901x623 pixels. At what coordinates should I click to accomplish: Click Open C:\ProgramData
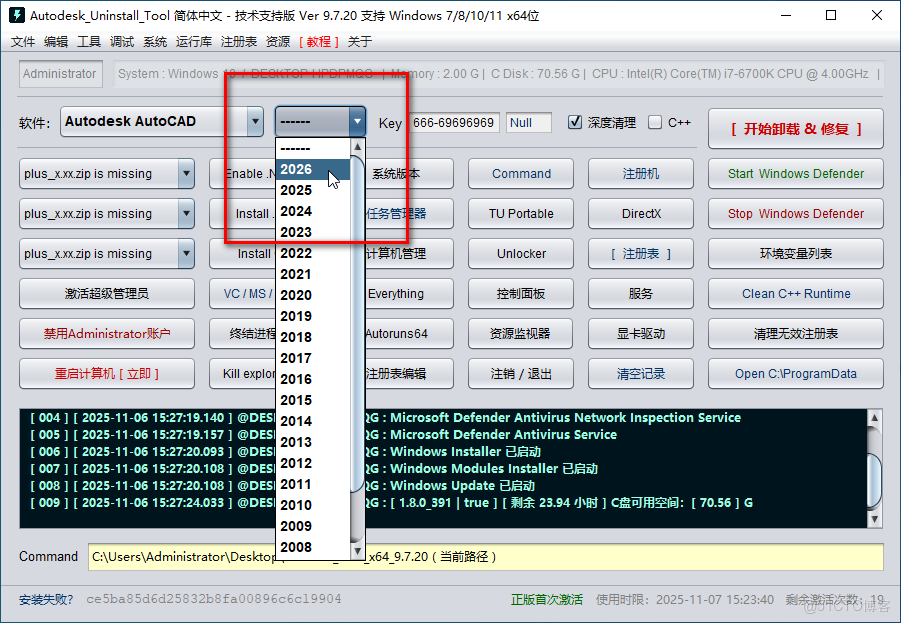pos(795,373)
